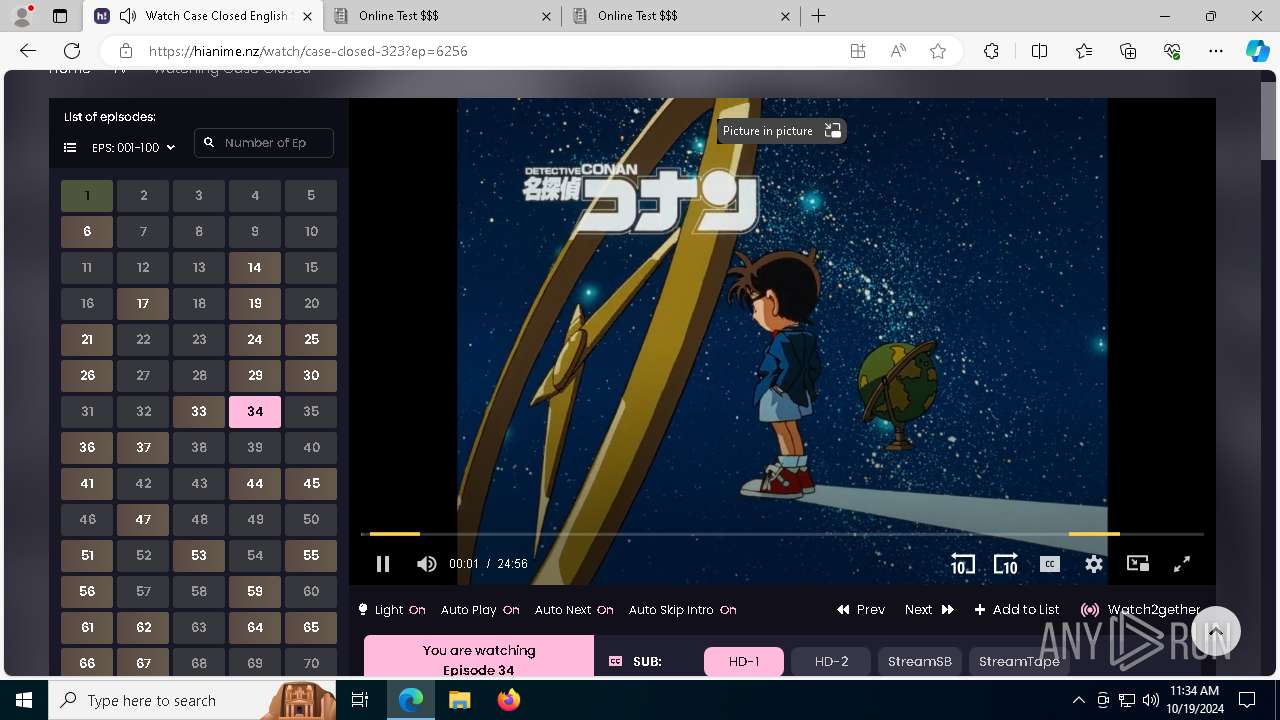The image size is (1280, 720).
Task: Open split screen view
Action: point(1039,51)
